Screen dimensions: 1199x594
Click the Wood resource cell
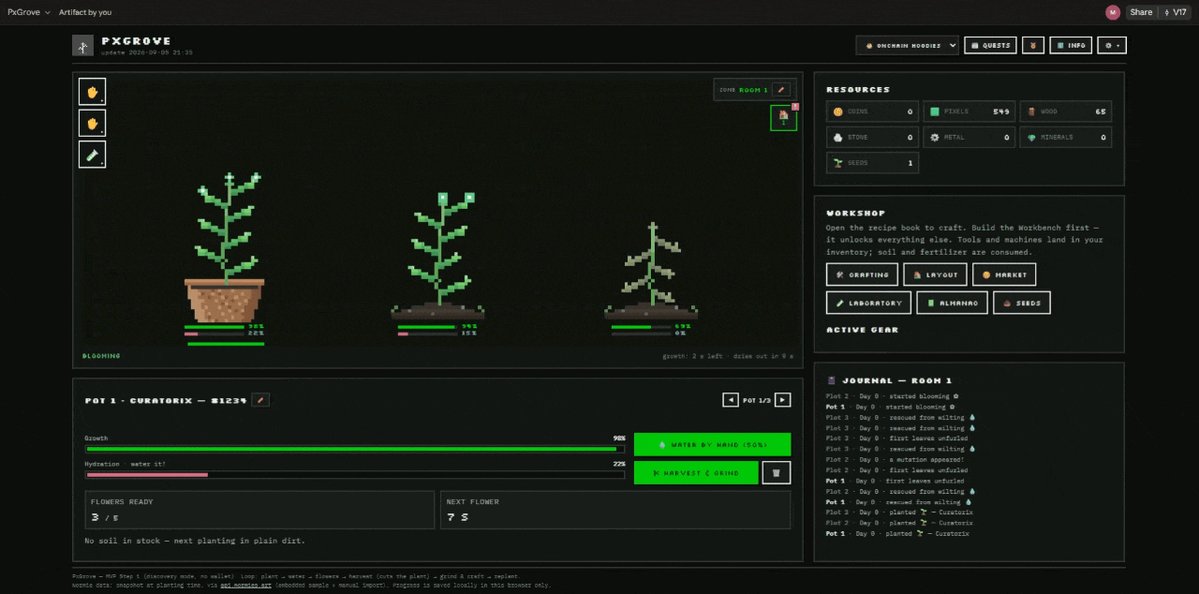pyautogui.click(x=1066, y=112)
